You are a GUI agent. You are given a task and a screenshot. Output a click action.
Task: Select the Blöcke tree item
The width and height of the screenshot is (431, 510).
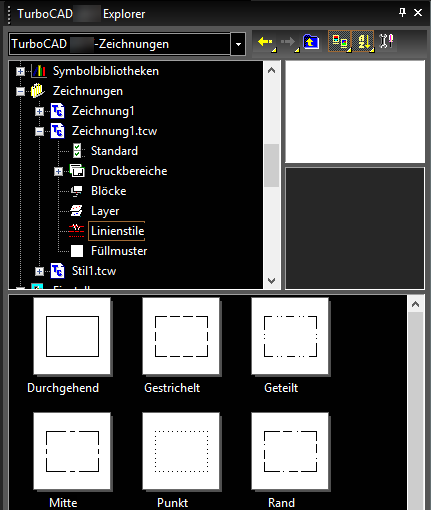[x=109, y=191]
